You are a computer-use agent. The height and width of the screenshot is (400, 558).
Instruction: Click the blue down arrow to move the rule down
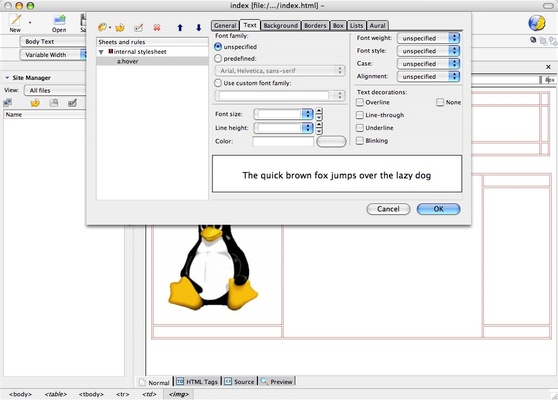click(199, 27)
